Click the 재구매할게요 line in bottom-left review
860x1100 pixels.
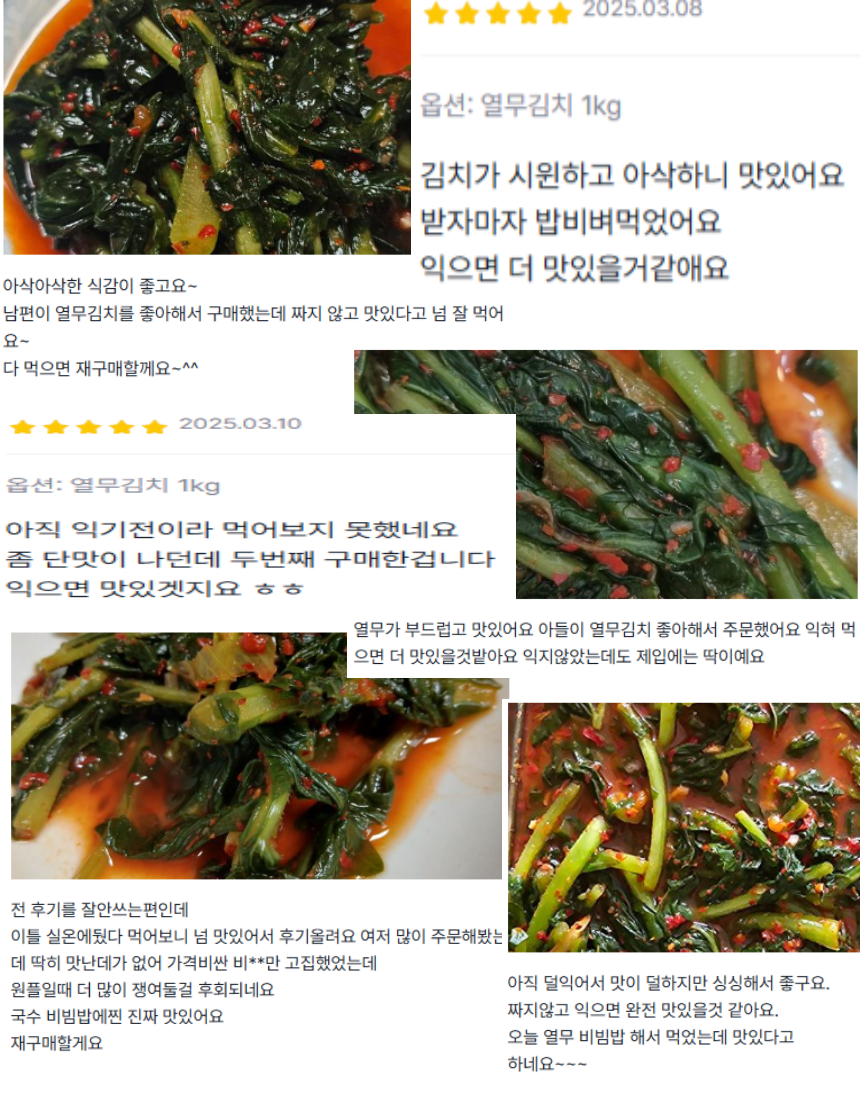click(57, 1043)
